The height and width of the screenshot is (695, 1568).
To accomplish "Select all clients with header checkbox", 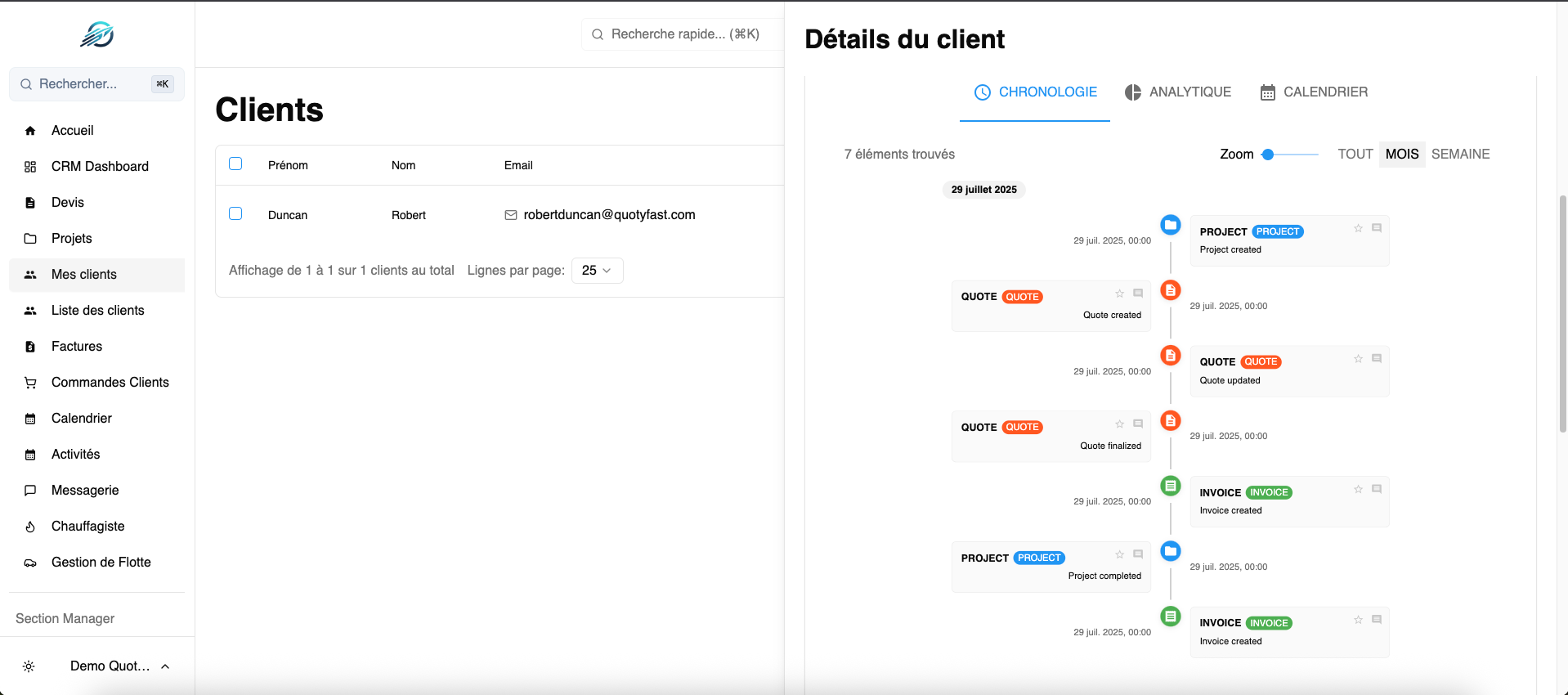I will click(235, 164).
